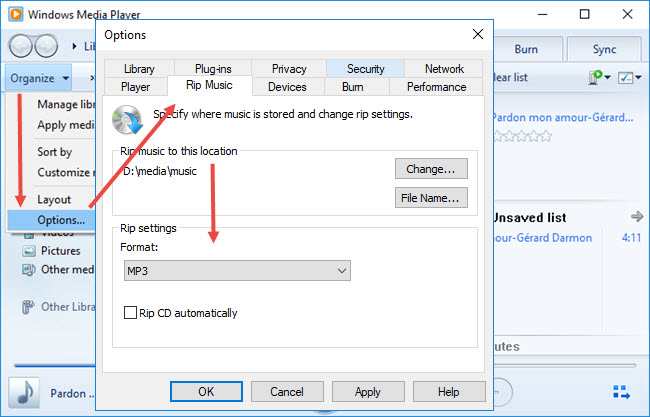Select the Gérard Darmon playlist track
Screen dimensions: 650x417
point(543,238)
